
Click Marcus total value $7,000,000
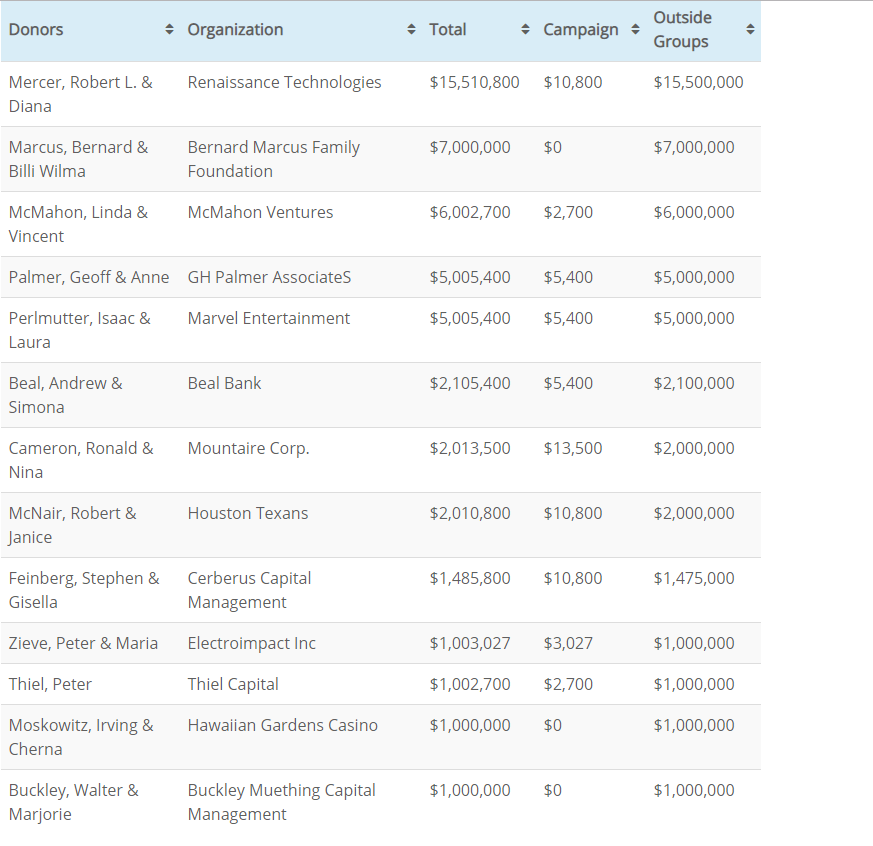[x=470, y=147]
